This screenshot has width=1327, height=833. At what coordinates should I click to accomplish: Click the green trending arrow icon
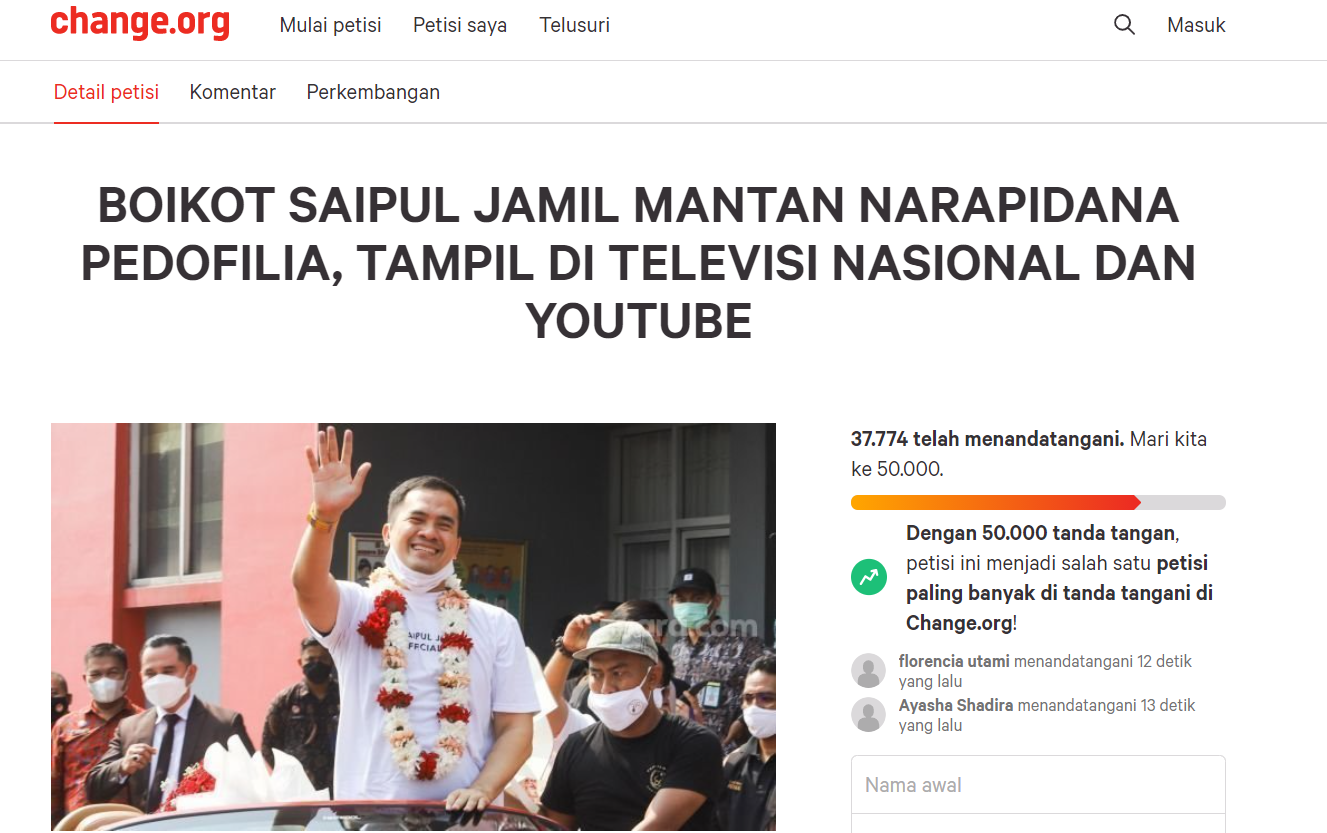click(x=869, y=577)
